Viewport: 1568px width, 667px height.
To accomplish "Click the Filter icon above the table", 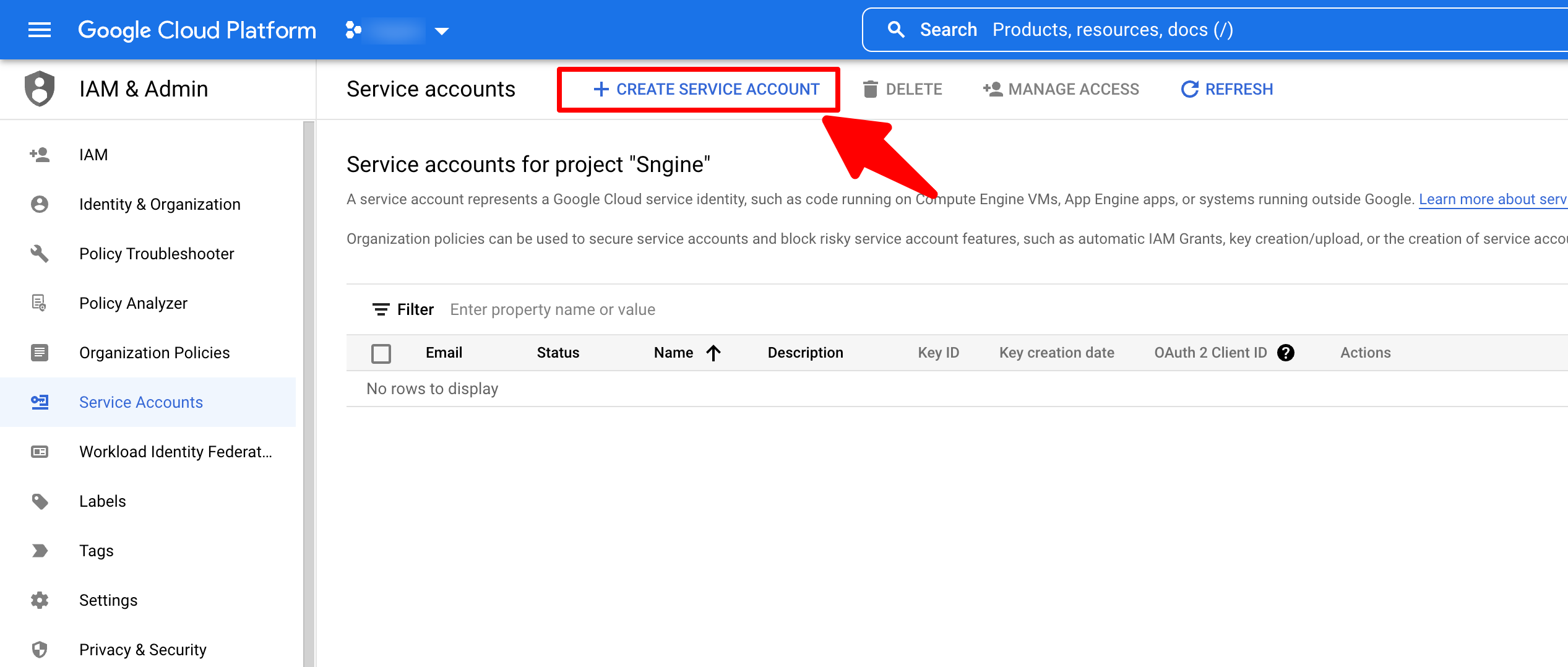I will (x=381, y=309).
